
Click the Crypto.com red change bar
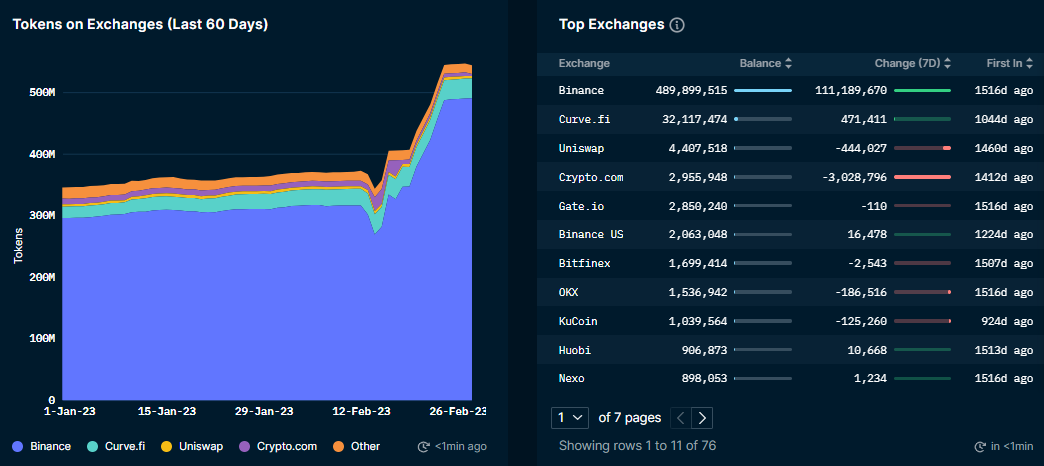pos(922,177)
